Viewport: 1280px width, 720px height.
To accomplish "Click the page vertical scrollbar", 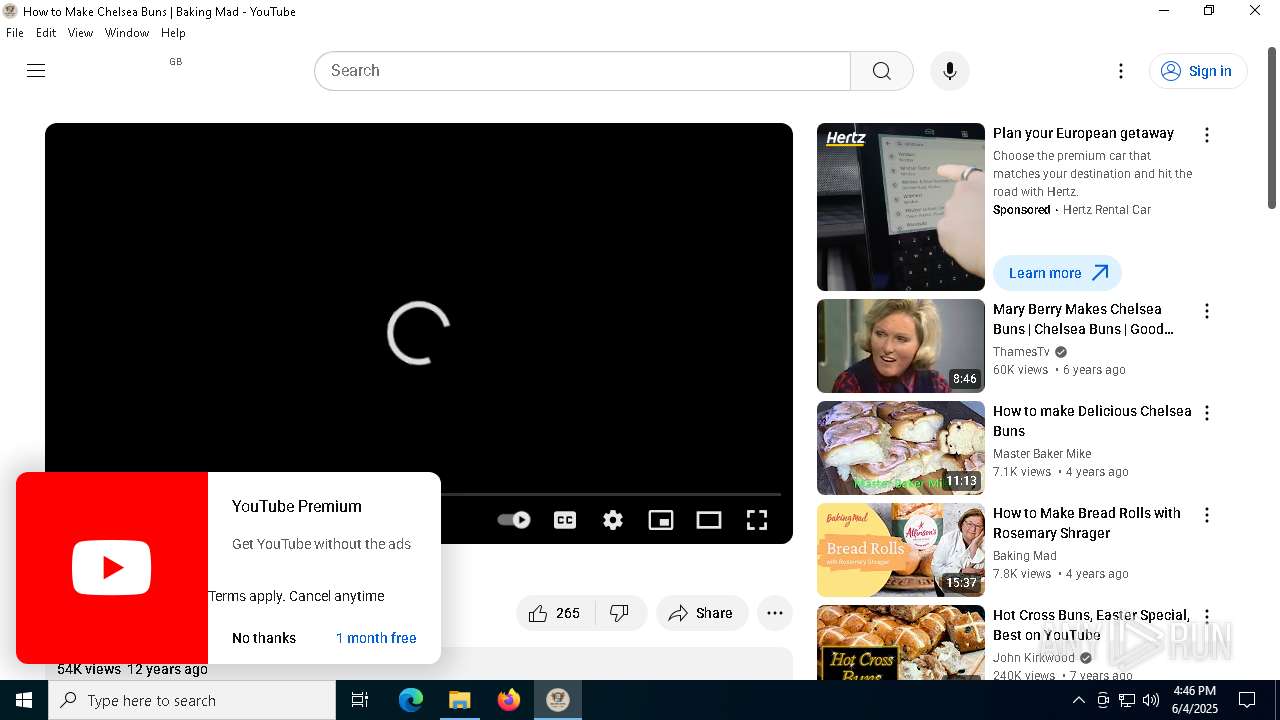I will (1272, 128).
